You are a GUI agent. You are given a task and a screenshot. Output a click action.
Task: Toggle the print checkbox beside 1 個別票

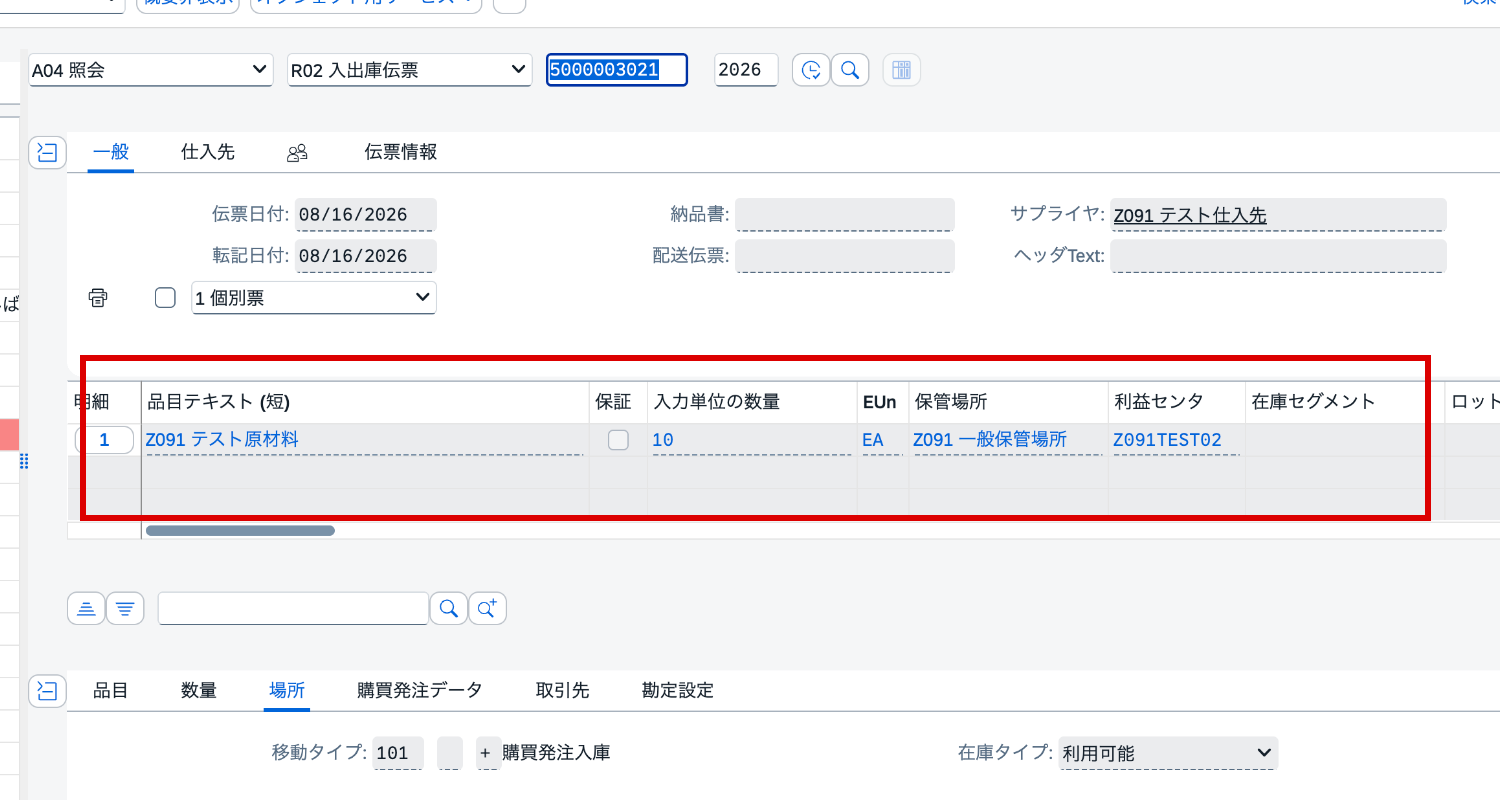tap(166, 298)
